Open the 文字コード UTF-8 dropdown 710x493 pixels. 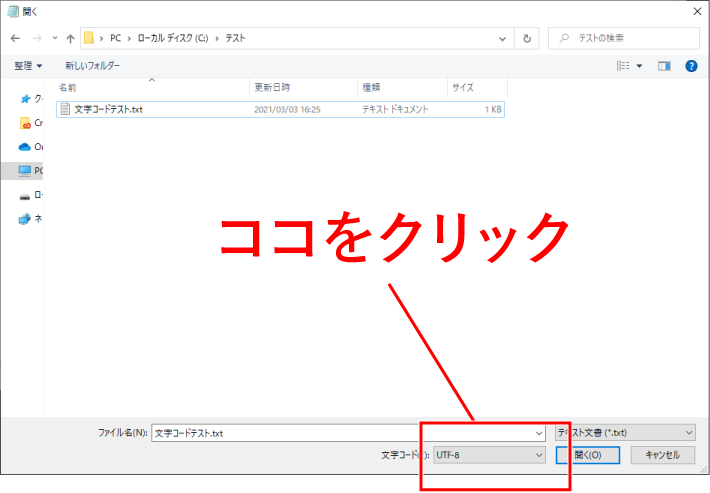tap(488, 454)
